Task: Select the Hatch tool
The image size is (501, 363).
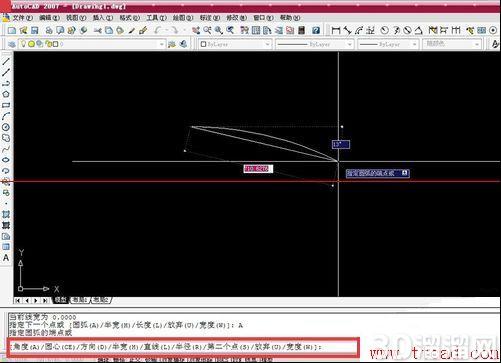Action: (x=6, y=214)
